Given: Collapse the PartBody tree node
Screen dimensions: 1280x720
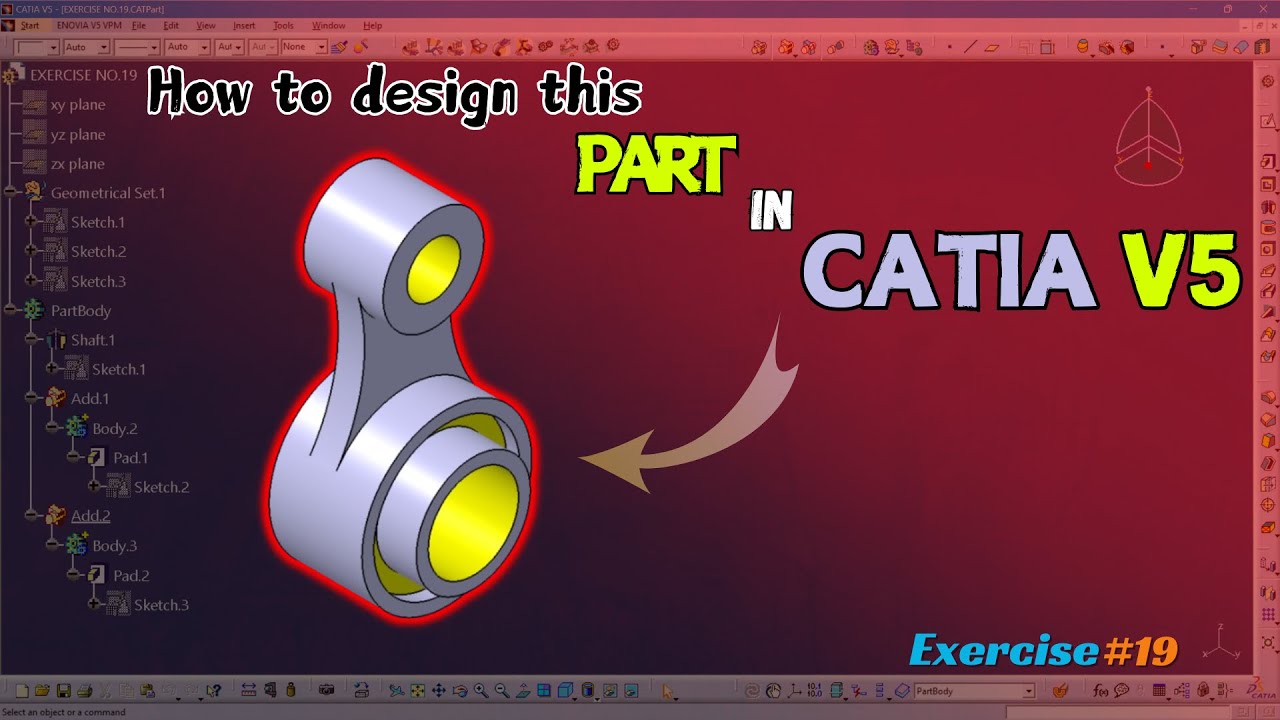Looking at the screenshot, I should [10, 310].
